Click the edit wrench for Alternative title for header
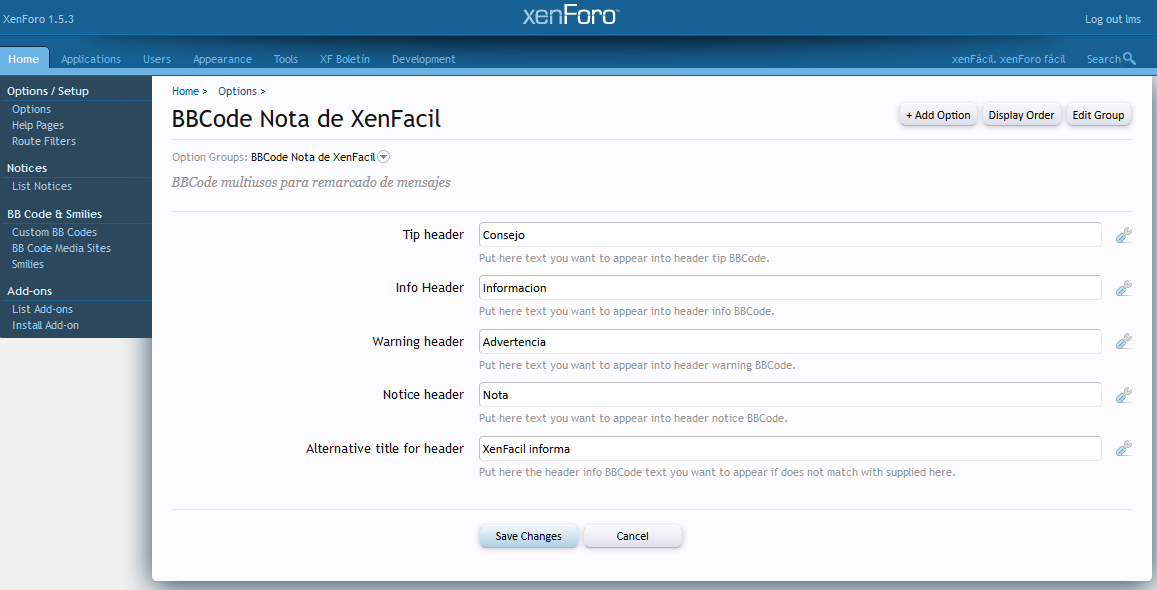Viewport: 1157px width, 590px height. [1123, 448]
